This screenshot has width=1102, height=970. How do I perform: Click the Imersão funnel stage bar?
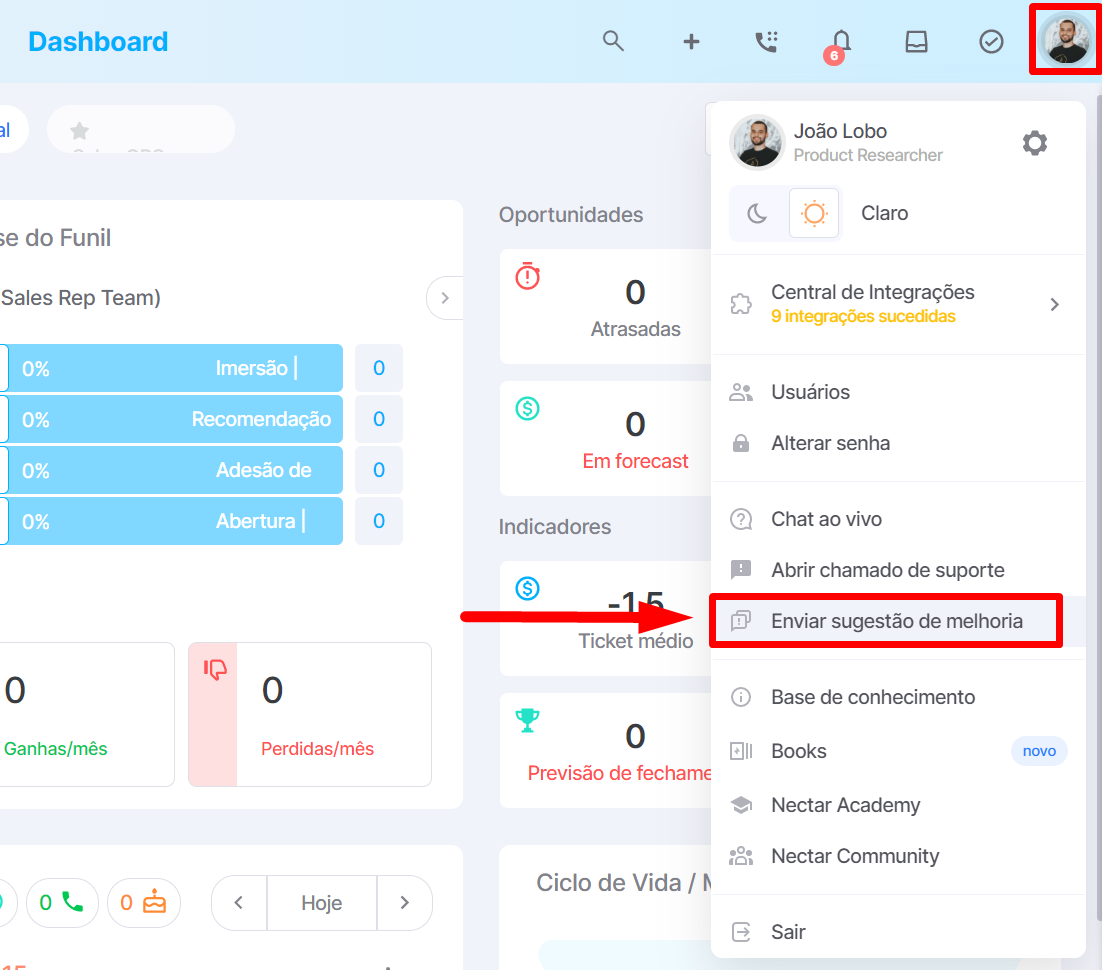click(x=175, y=368)
